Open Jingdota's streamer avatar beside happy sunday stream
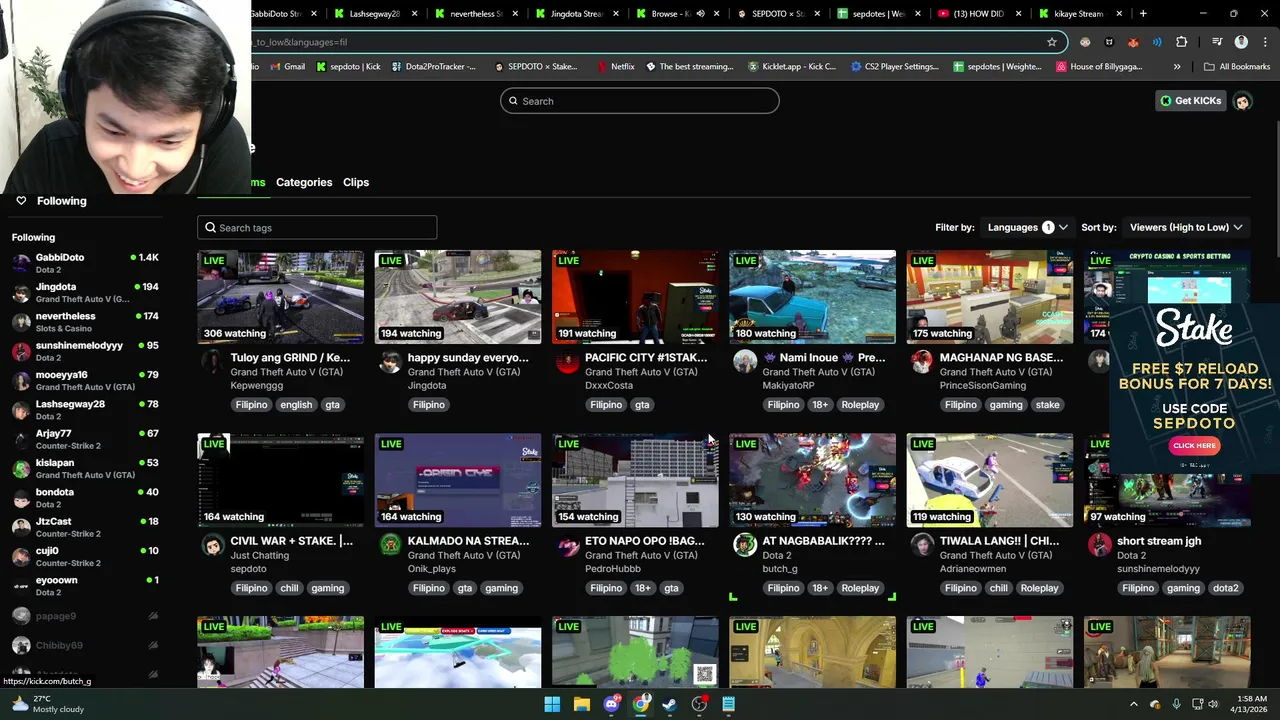This screenshot has height=720, width=1280. coord(390,362)
